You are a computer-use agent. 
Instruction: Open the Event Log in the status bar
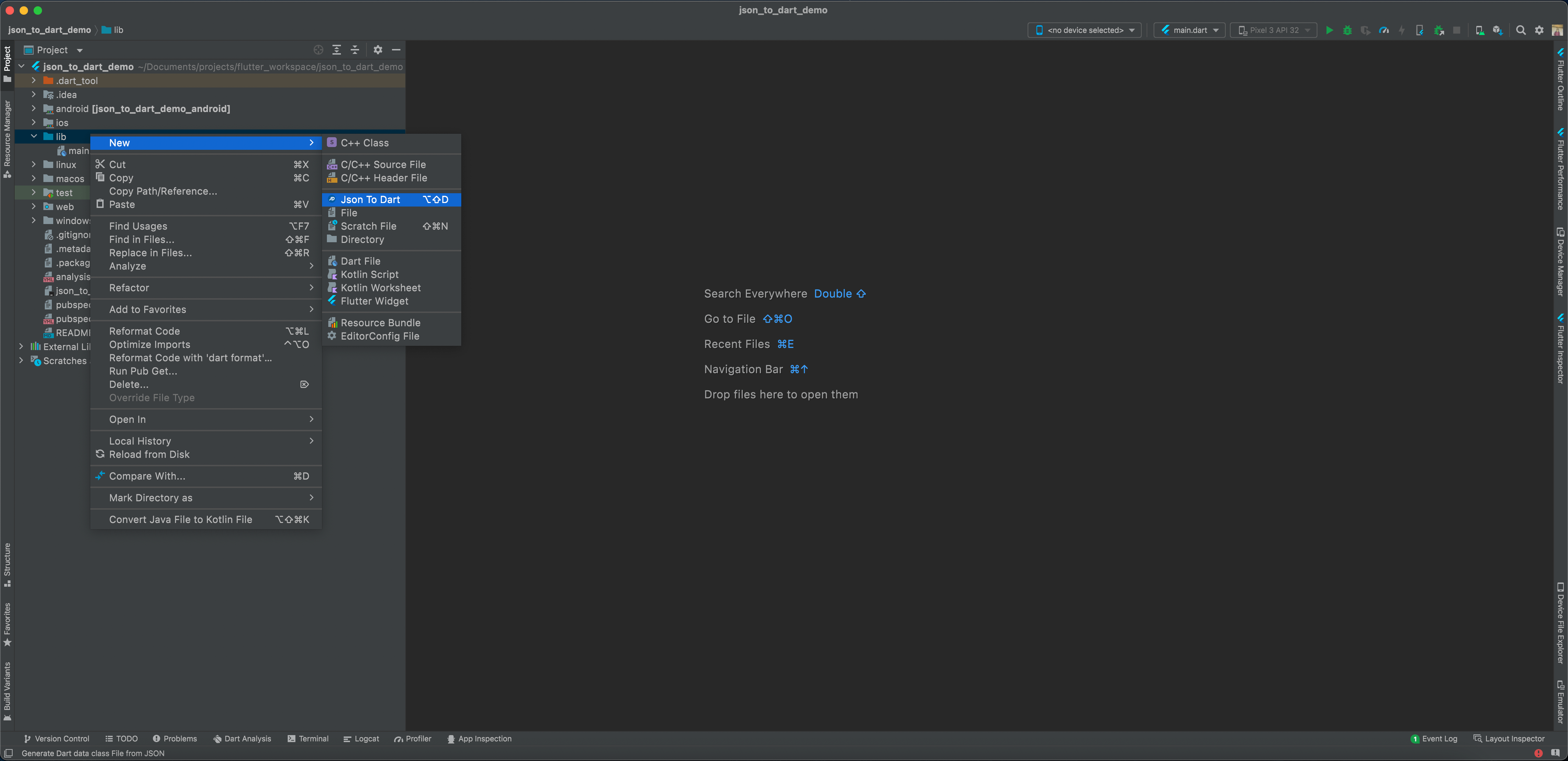1435,739
